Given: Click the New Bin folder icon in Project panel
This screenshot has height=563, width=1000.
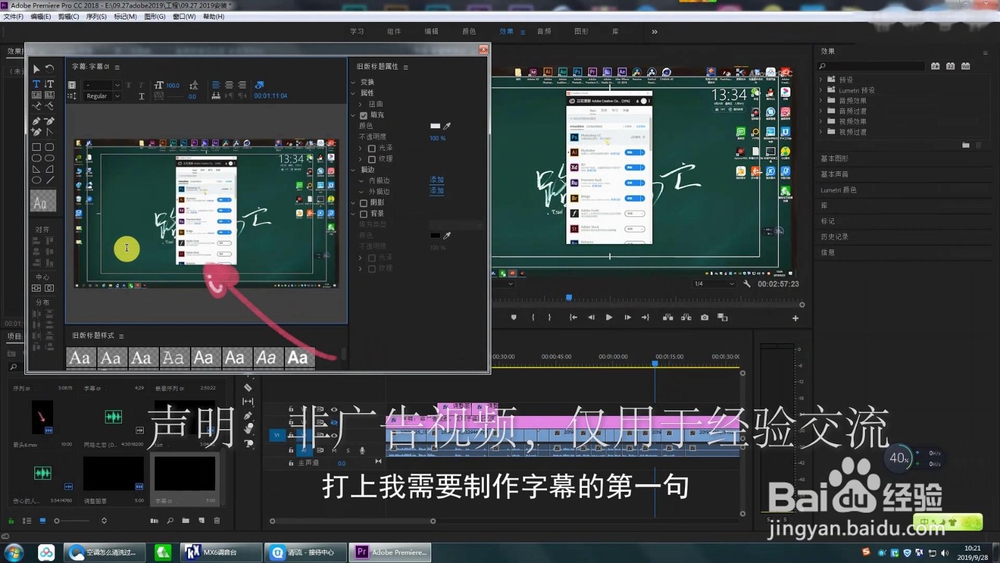Looking at the screenshot, I should click(x=186, y=521).
